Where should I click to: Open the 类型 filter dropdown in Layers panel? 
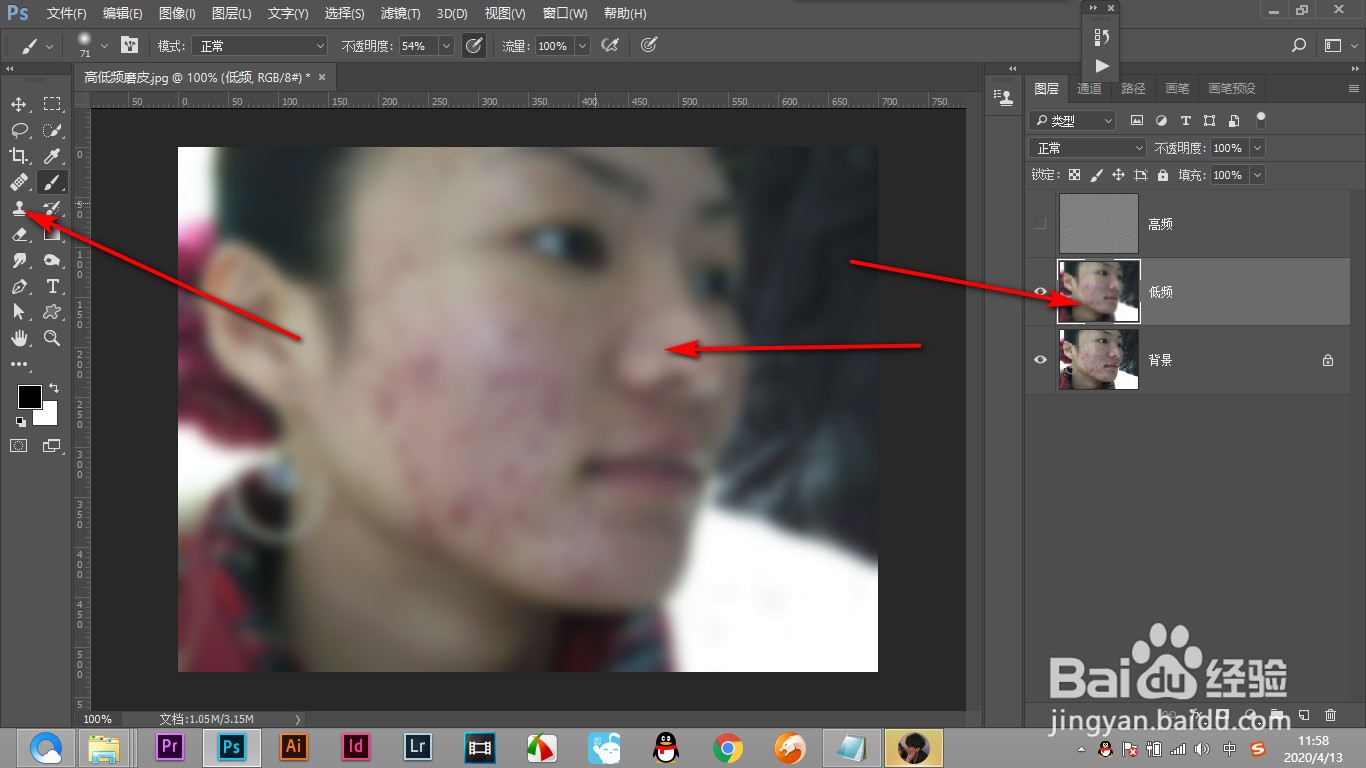pyautogui.click(x=1071, y=120)
